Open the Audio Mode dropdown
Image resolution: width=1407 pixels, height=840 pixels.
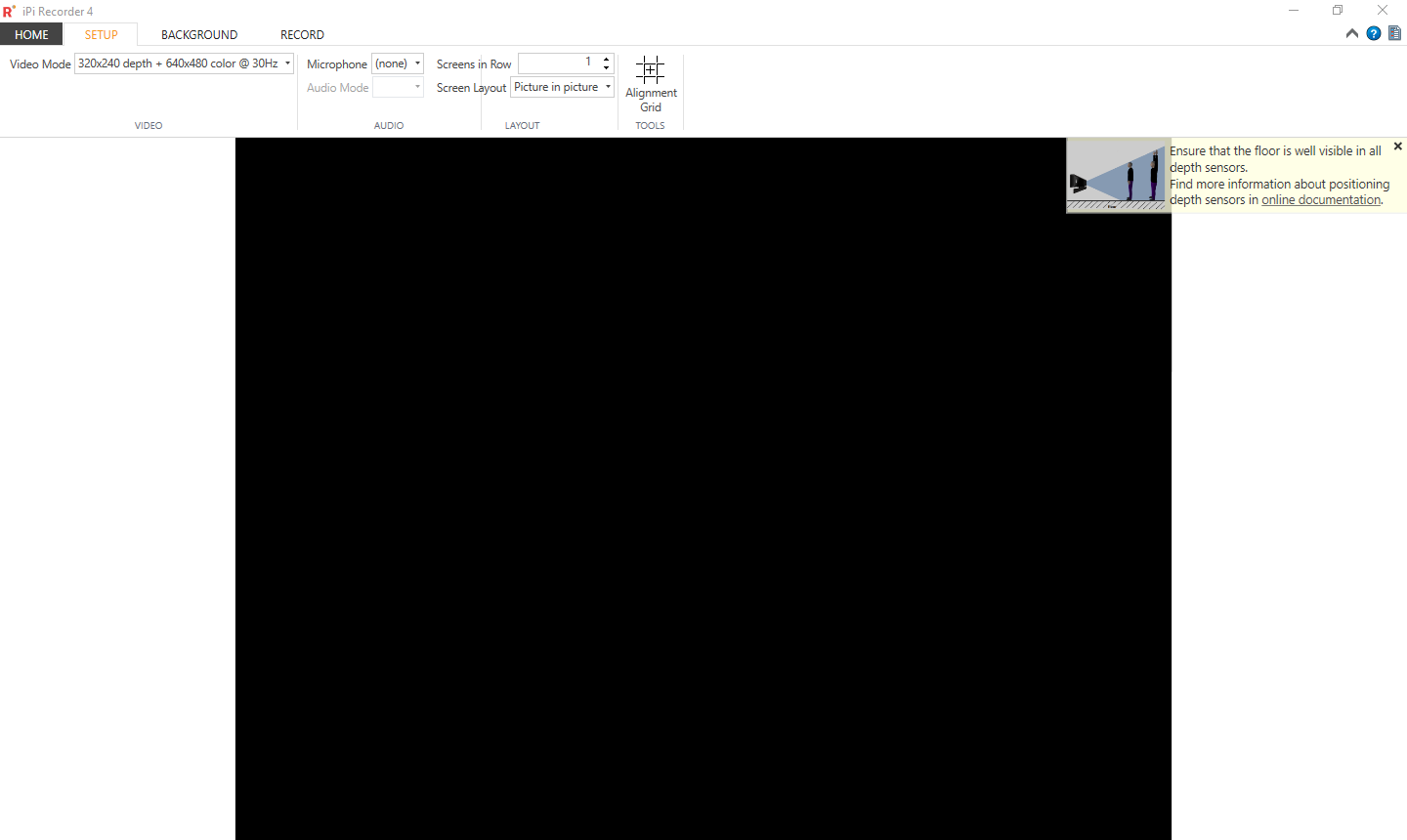(x=398, y=87)
